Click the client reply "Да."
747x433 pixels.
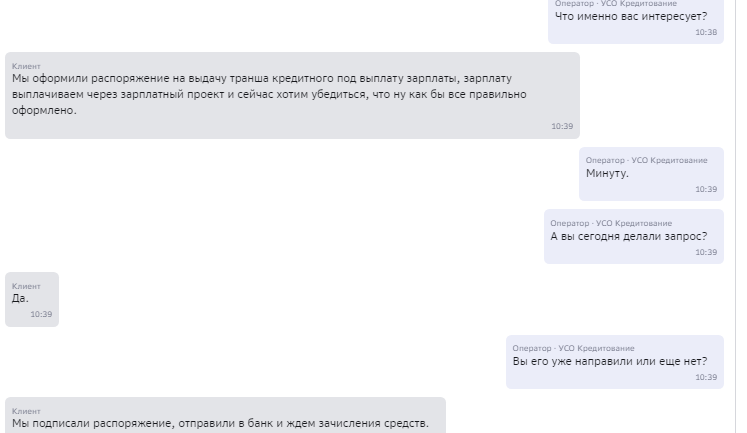click(20, 298)
